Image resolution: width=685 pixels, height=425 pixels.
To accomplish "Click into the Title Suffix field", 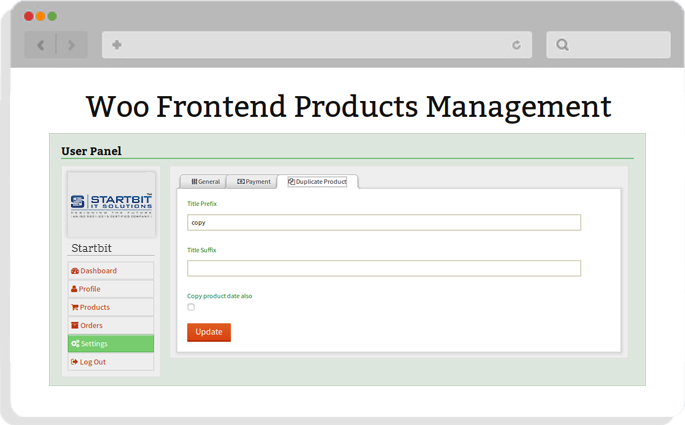I will pos(384,268).
